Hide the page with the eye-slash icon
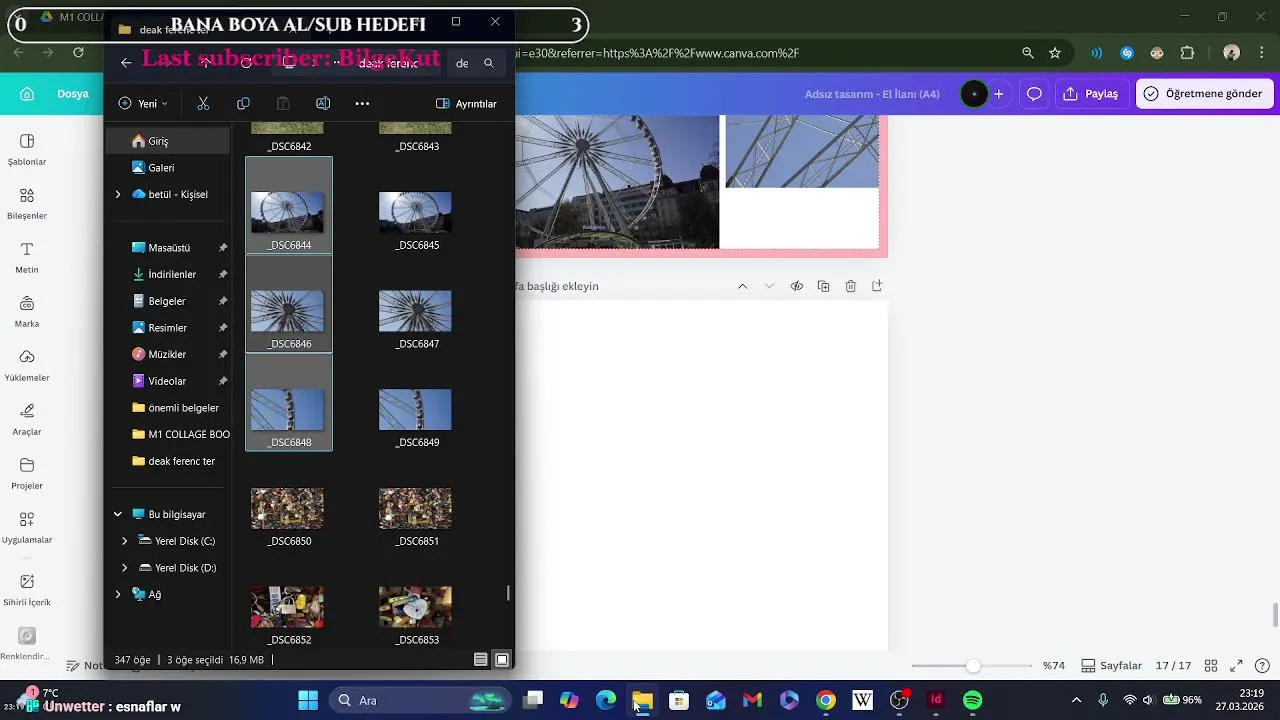The image size is (1280, 720). [797, 286]
